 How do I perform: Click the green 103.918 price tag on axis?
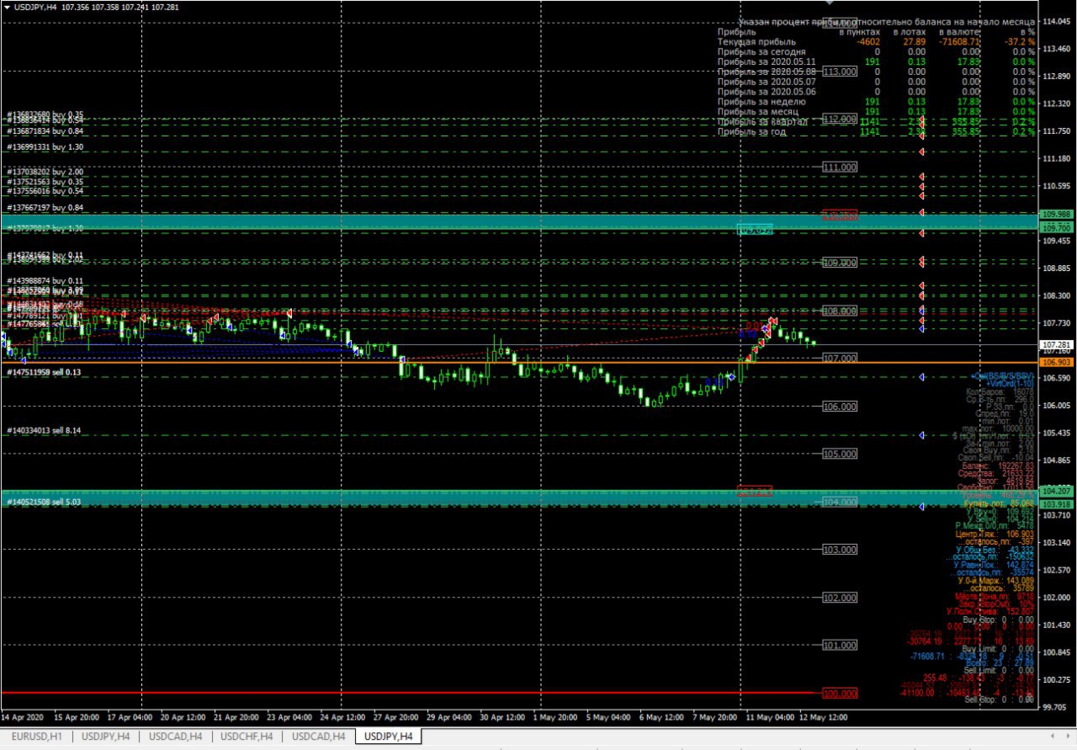pos(1056,505)
